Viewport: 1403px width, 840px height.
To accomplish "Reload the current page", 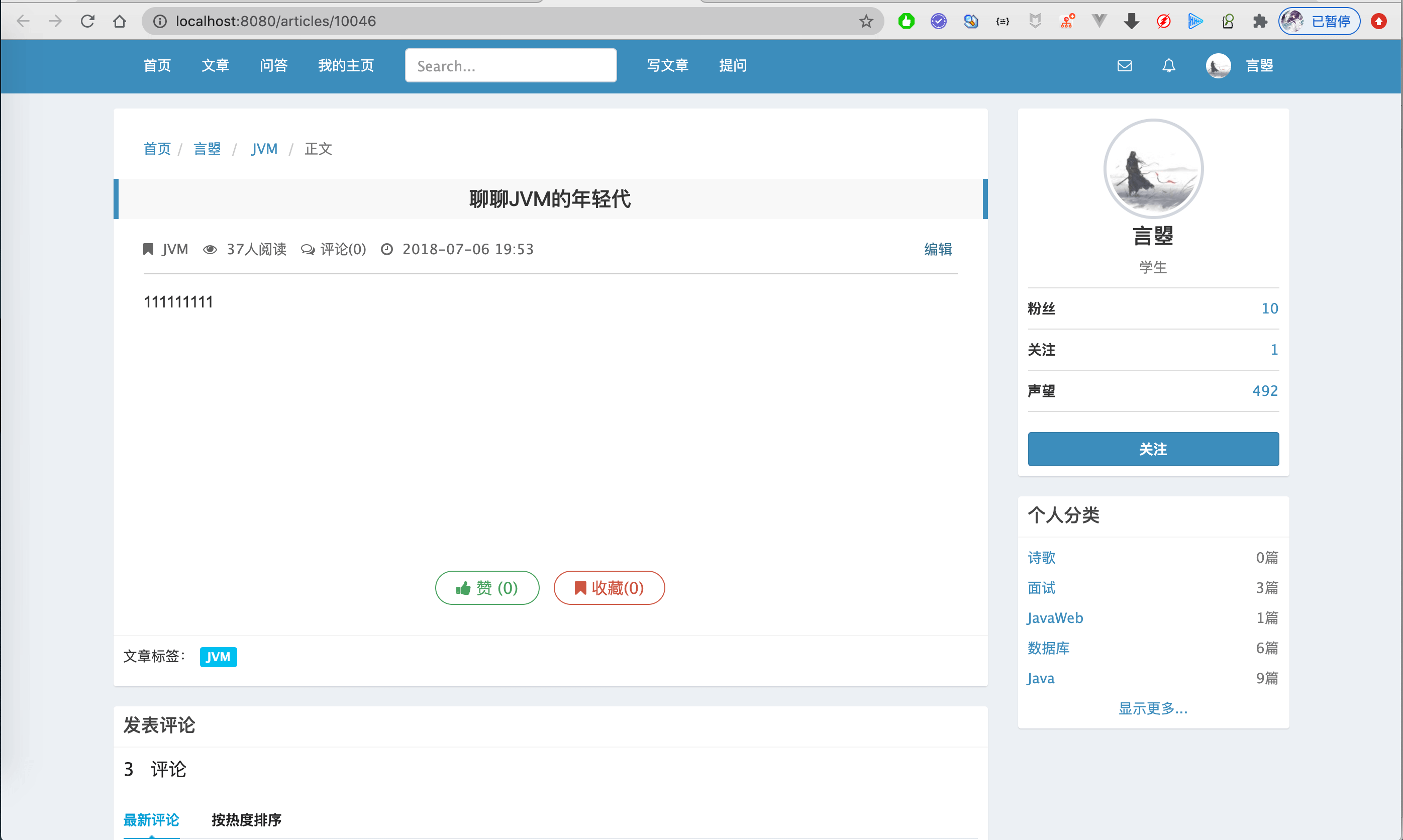I will [87, 21].
